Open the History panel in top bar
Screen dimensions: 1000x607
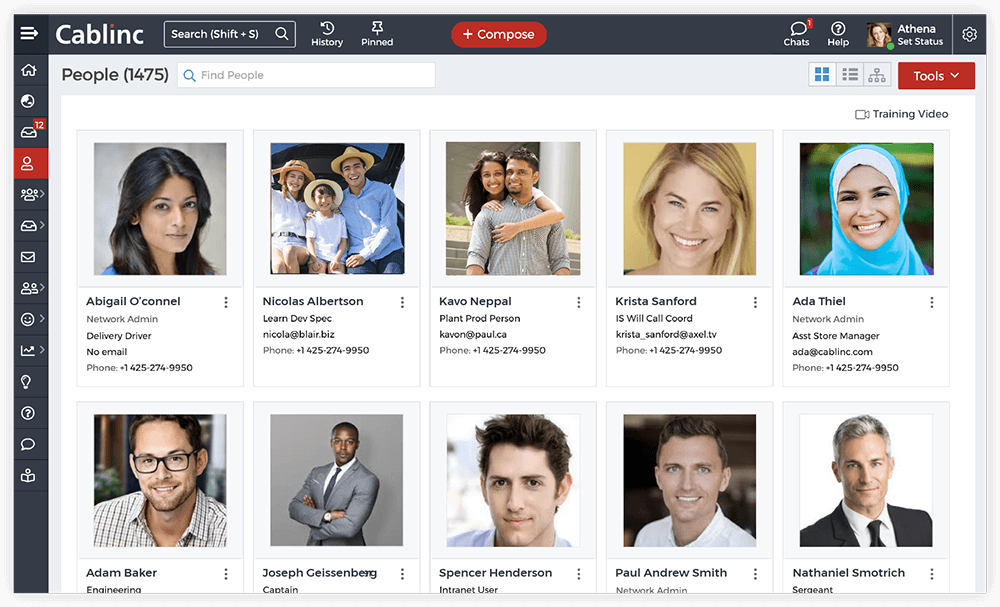coord(327,33)
